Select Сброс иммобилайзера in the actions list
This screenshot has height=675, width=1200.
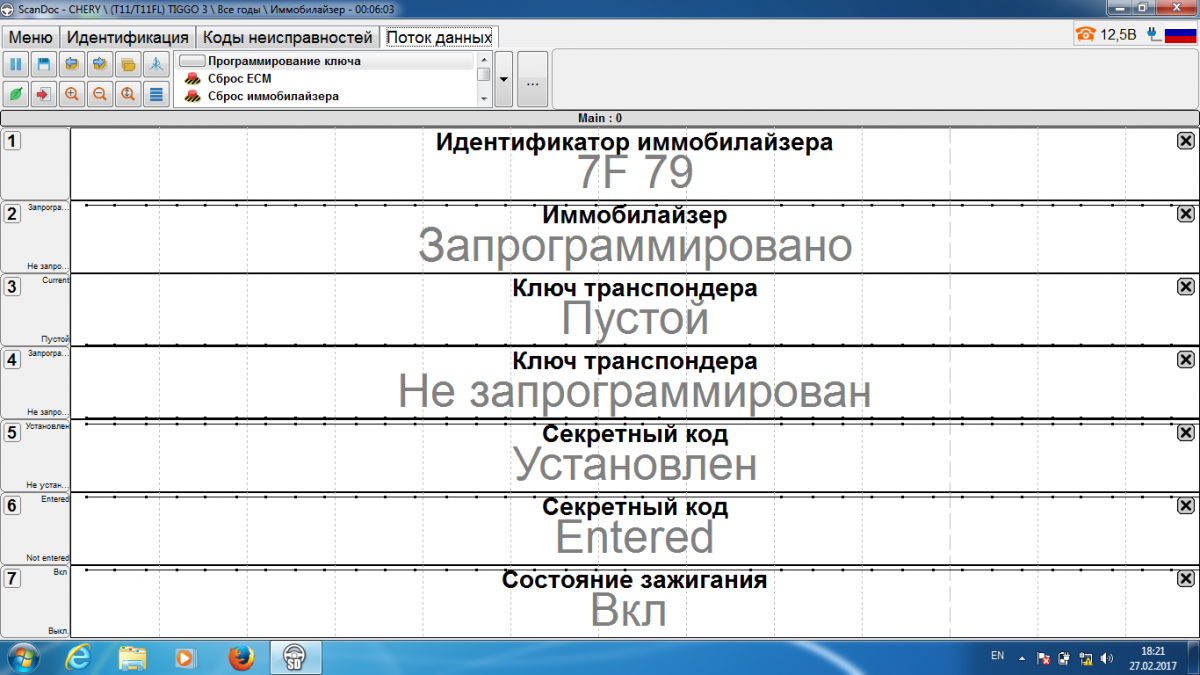pos(325,97)
